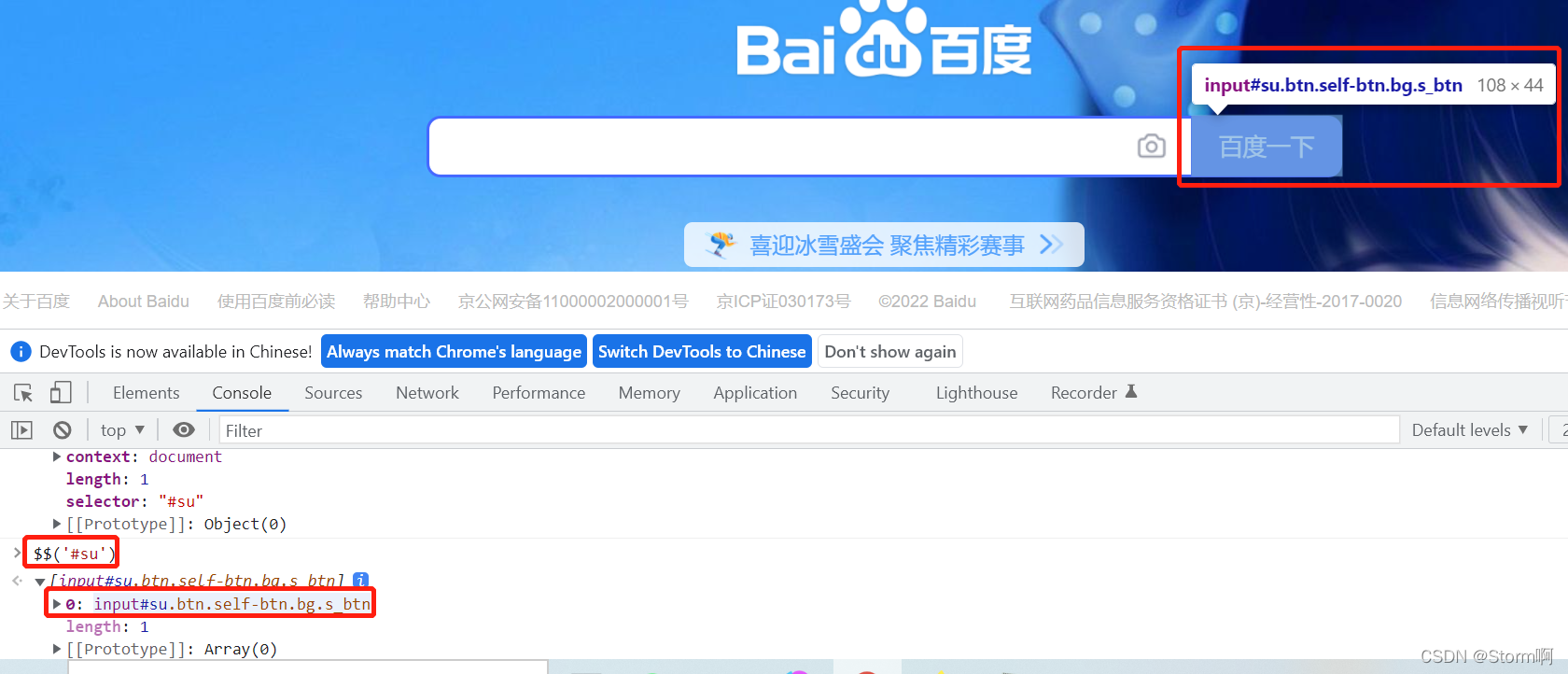
Task: Show the console sidebar
Action: pyautogui.click(x=21, y=430)
